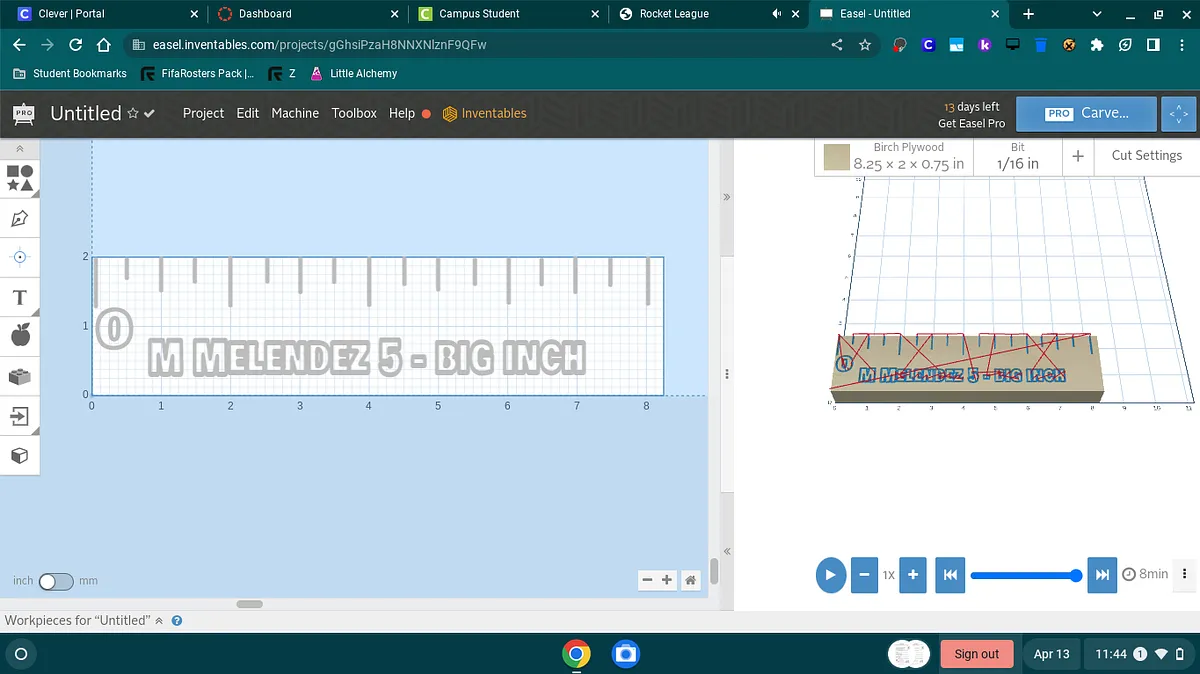Click the Birch Plywood material swatch
The image size is (1200, 674).
coord(836,157)
